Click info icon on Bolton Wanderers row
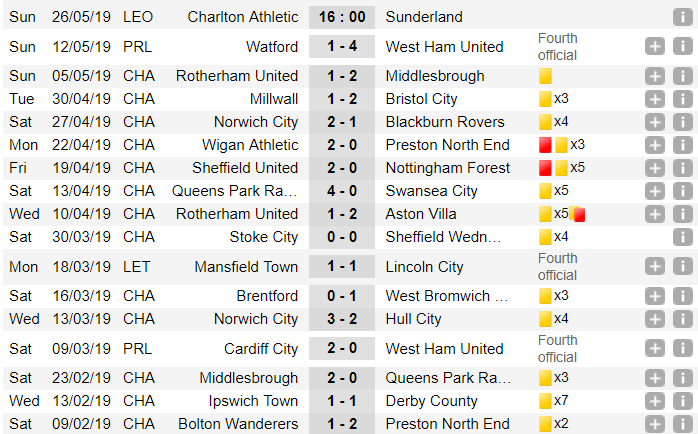698x434 pixels. pyautogui.click(x=682, y=424)
